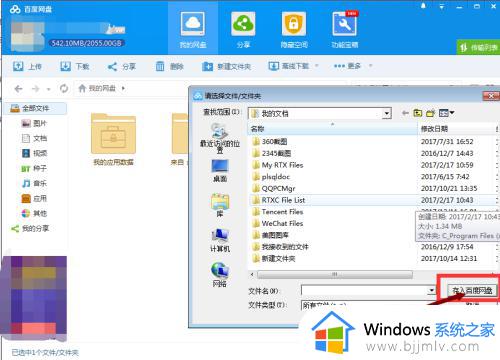Expand the breadcrumb arrow after 我的网盘
The width and height of the screenshot is (500, 360).
(x=123, y=88)
